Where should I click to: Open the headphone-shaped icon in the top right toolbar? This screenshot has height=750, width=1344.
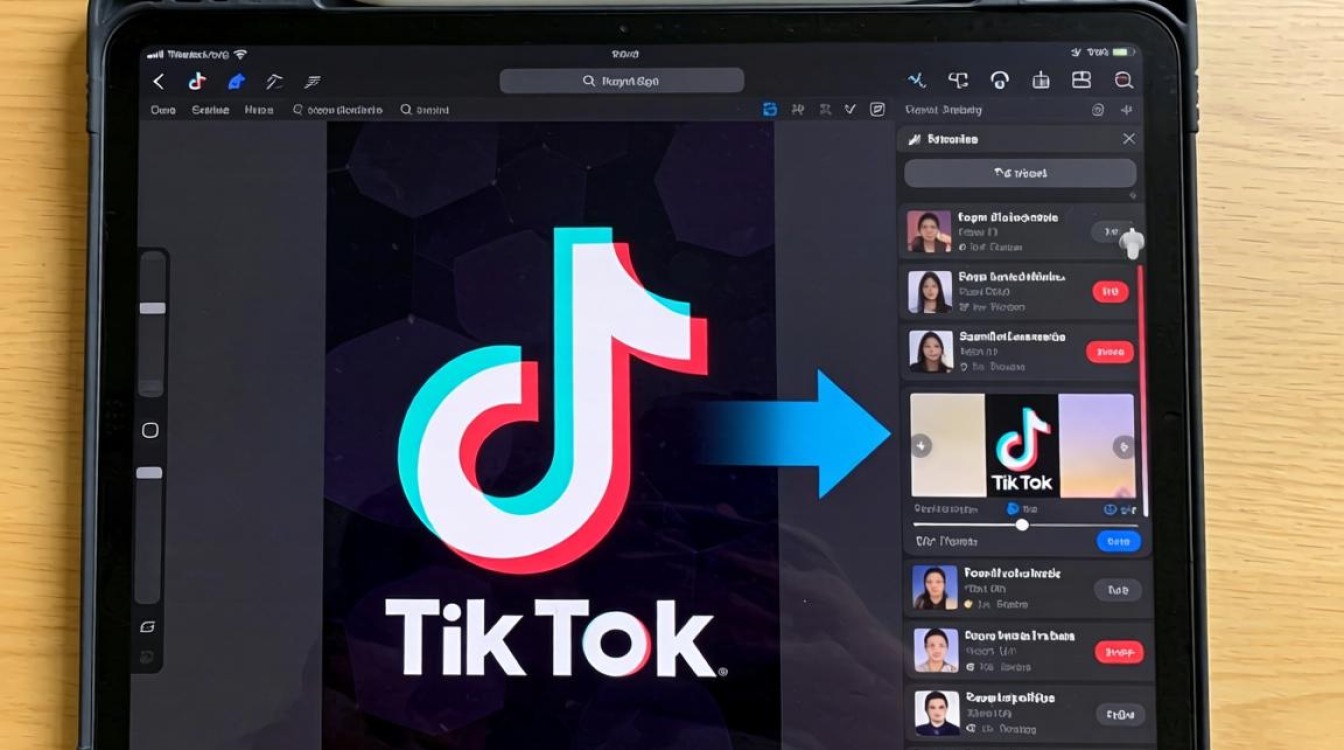tap(999, 81)
